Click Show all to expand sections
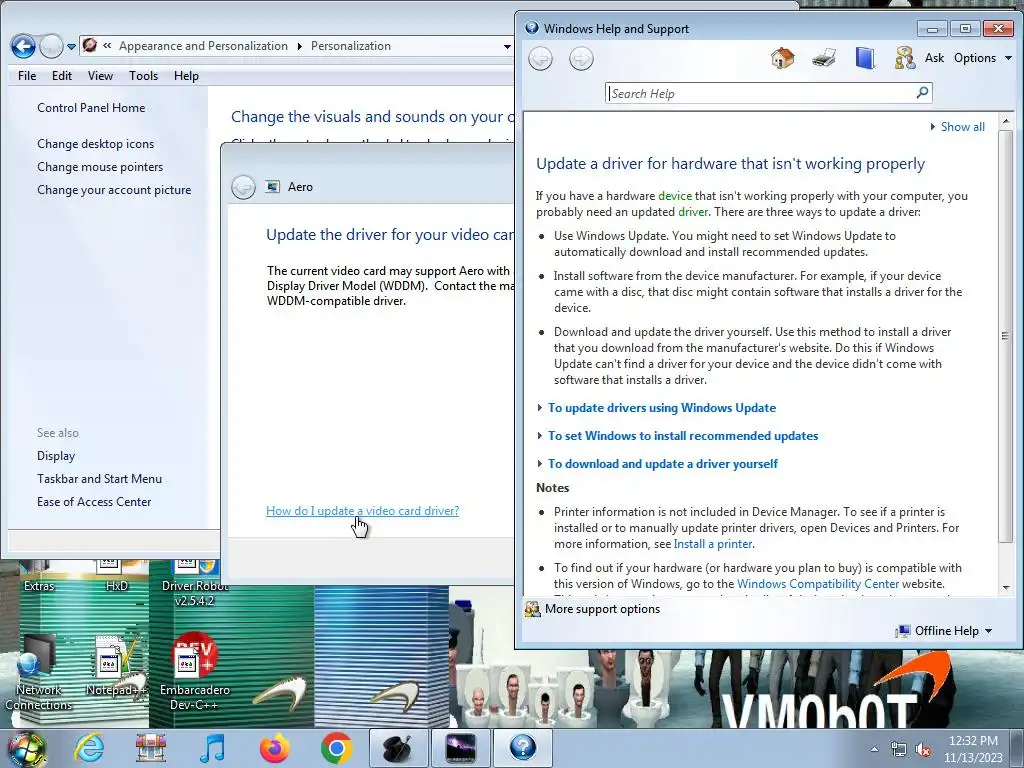The width and height of the screenshot is (1024, 768). click(x=962, y=127)
